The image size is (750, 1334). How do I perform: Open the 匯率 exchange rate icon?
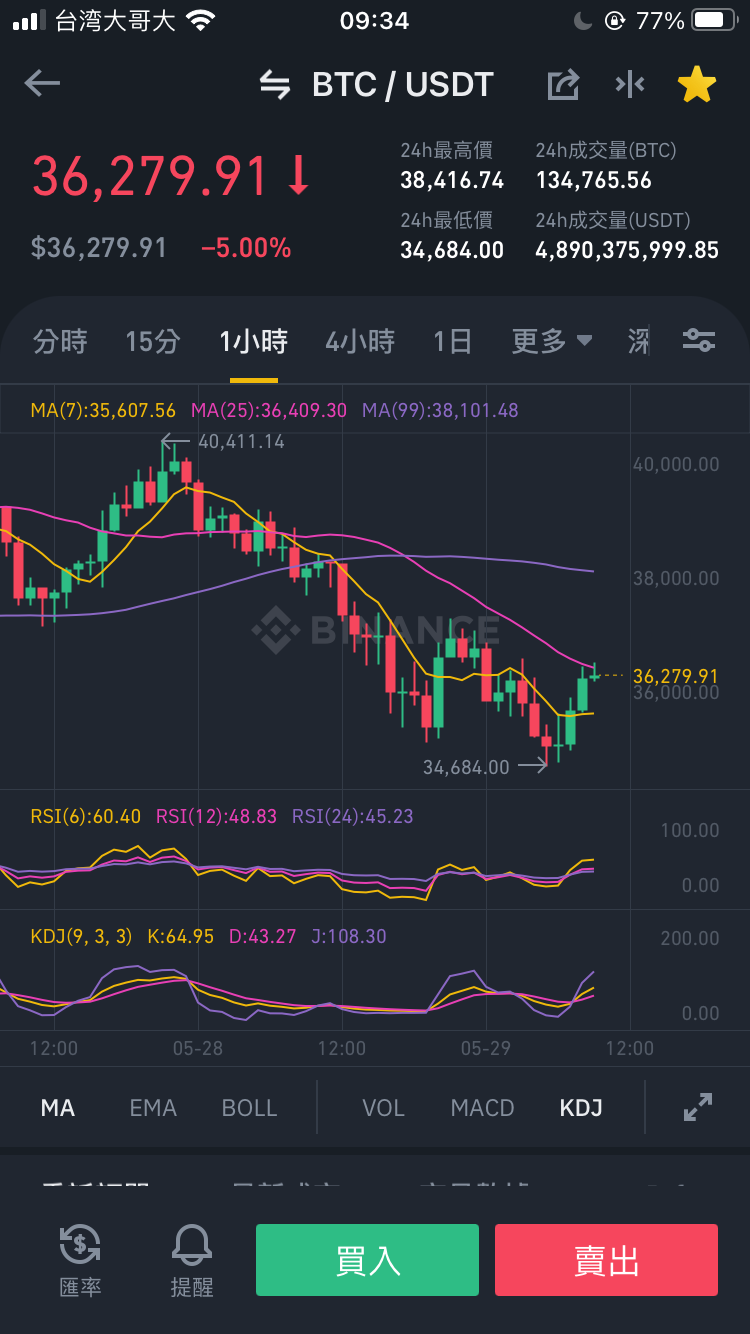click(80, 1261)
